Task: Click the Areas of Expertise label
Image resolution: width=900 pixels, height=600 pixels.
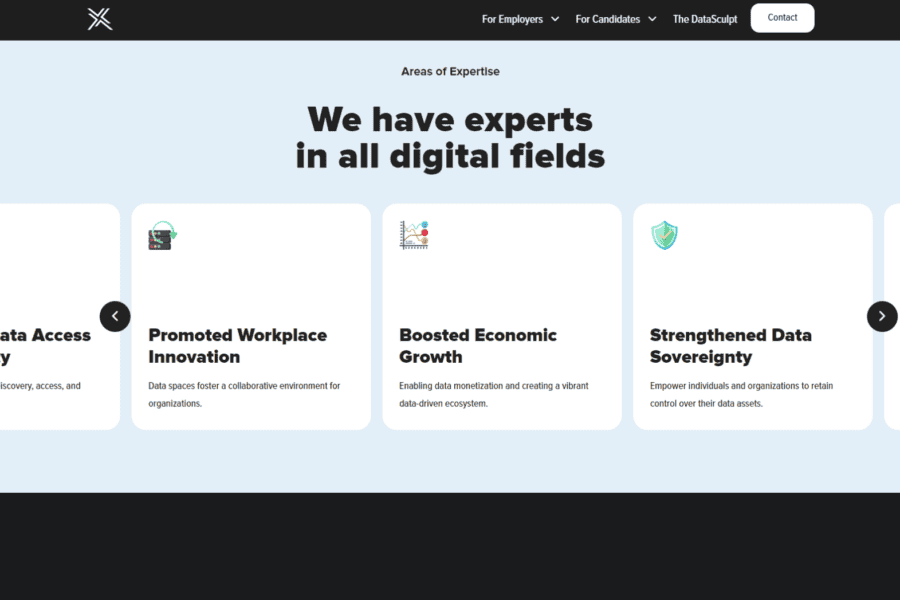Action: click(450, 72)
